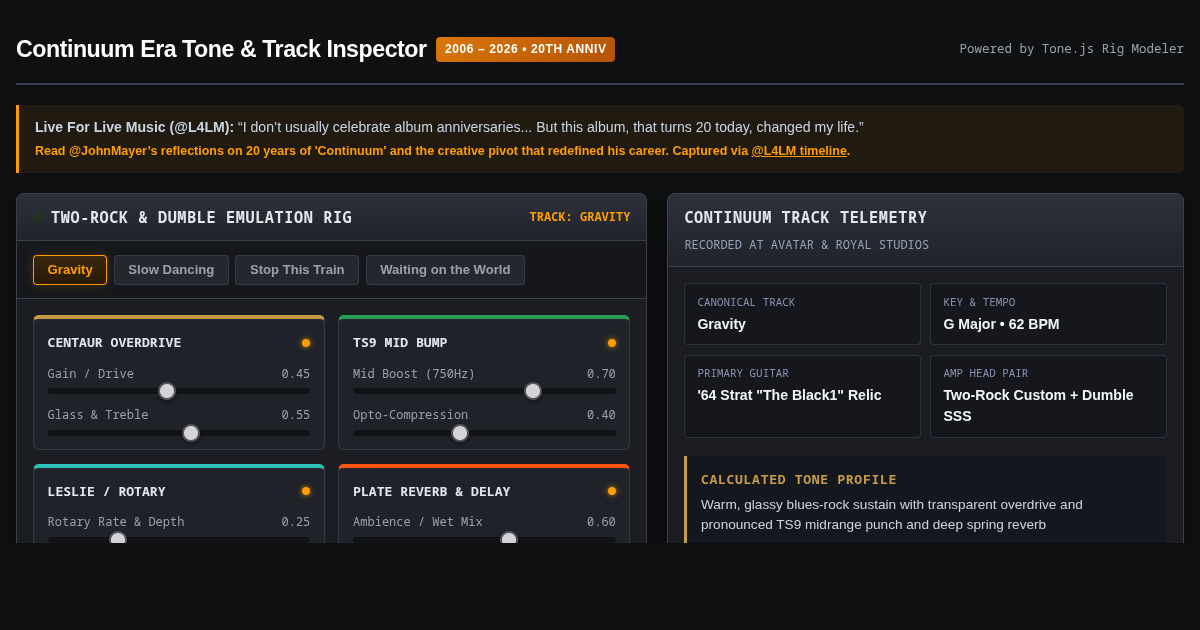Viewport: 1200px width, 630px height.
Task: Switch to the Slow Dancing tab
Action: tap(171, 270)
